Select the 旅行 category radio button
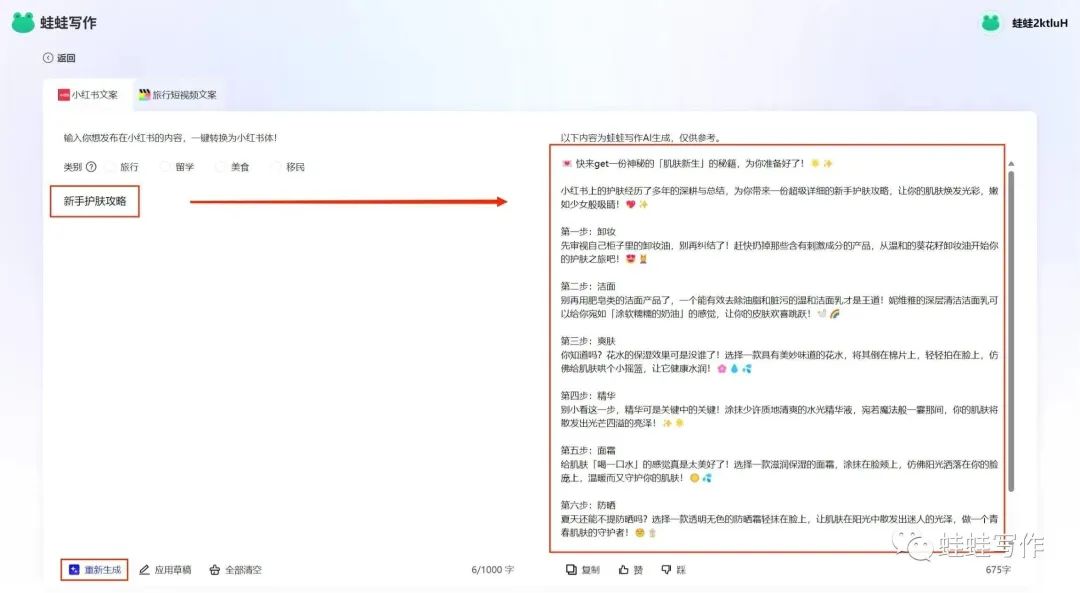 point(110,166)
